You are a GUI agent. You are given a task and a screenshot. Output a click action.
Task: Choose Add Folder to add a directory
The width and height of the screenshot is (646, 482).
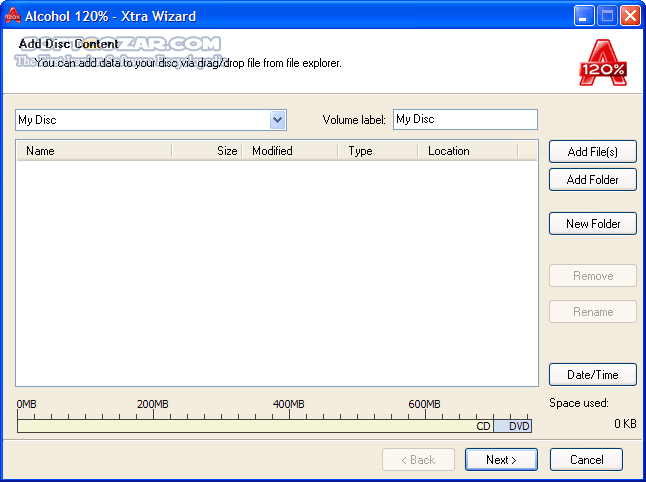[x=592, y=180]
